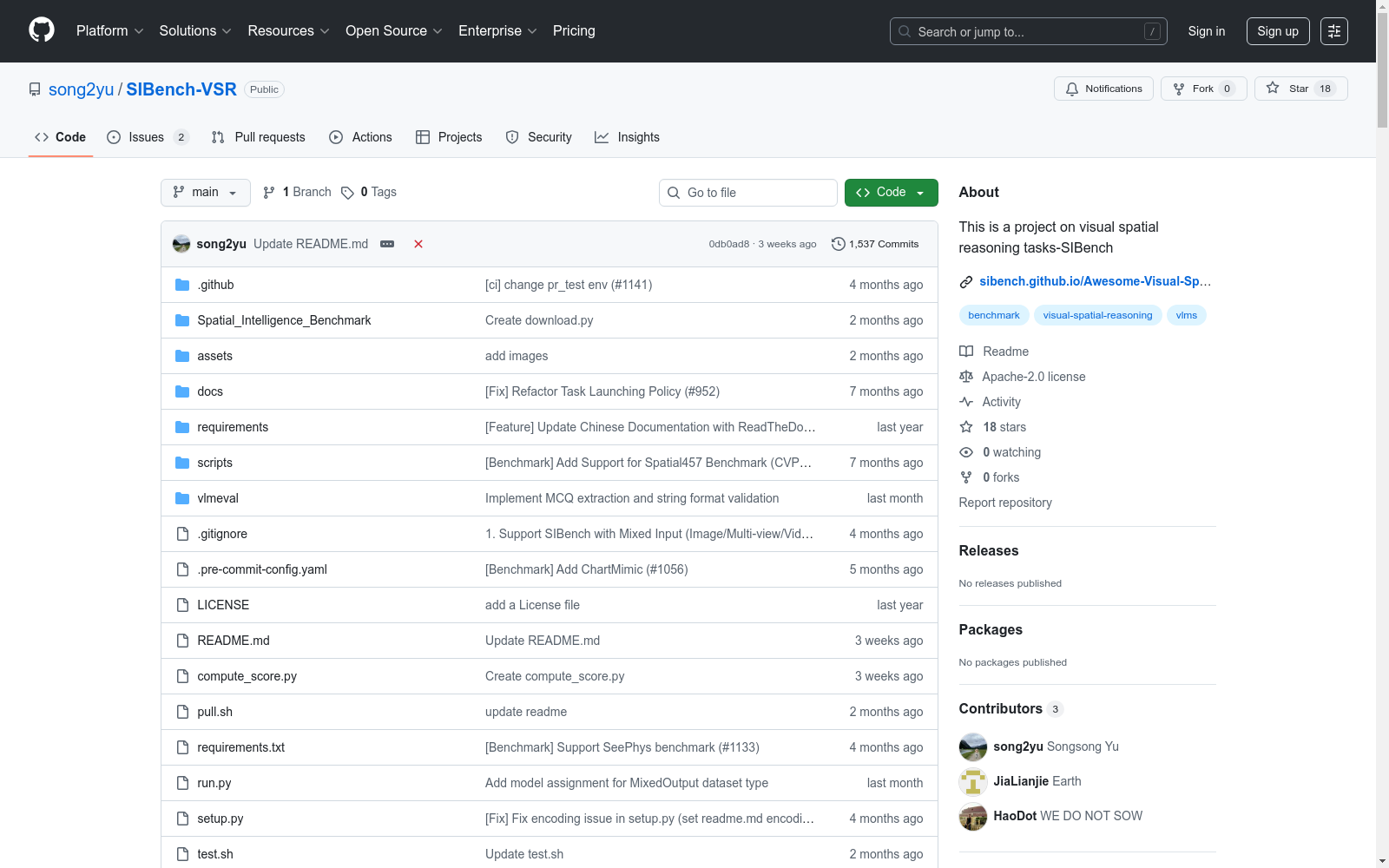View the 1 Branch link

click(298, 193)
